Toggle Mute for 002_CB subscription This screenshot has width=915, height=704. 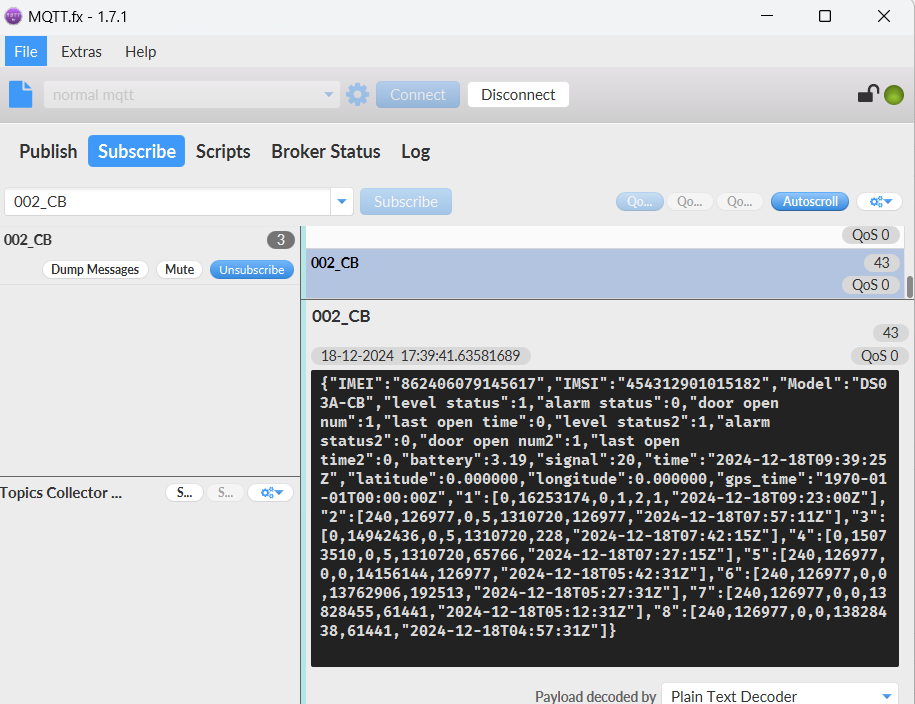click(179, 270)
